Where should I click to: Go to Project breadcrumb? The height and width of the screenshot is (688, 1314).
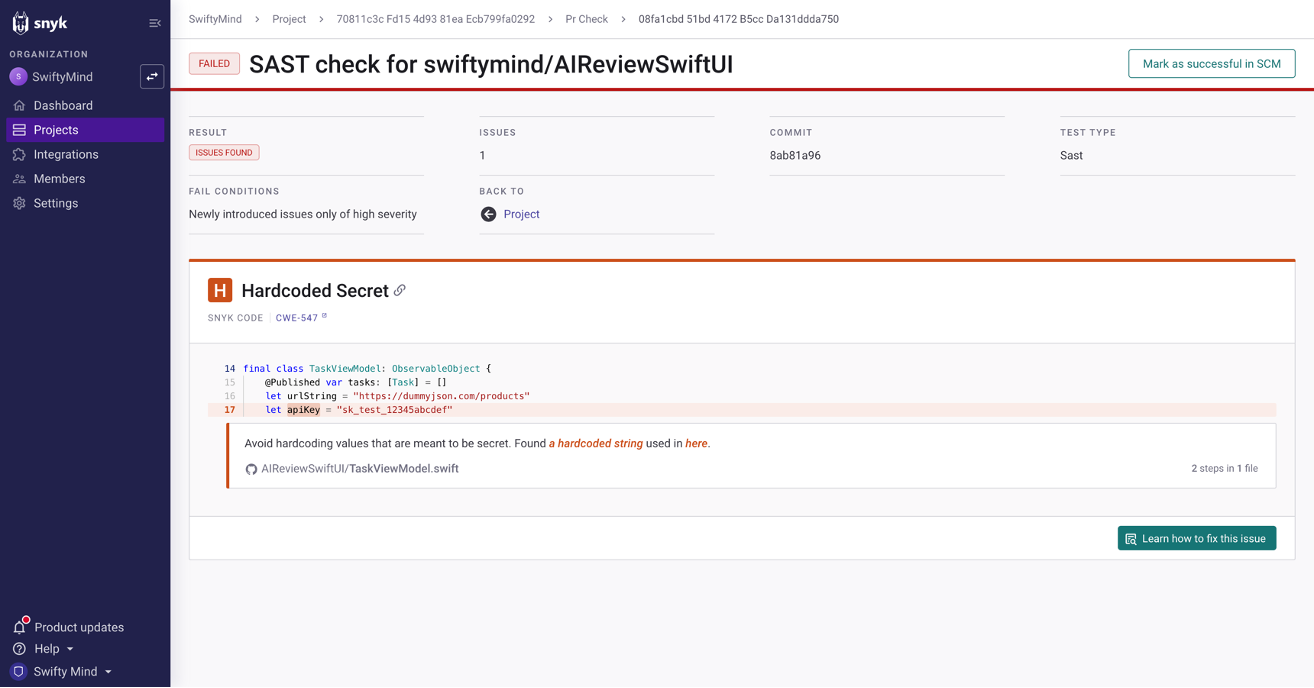289,19
